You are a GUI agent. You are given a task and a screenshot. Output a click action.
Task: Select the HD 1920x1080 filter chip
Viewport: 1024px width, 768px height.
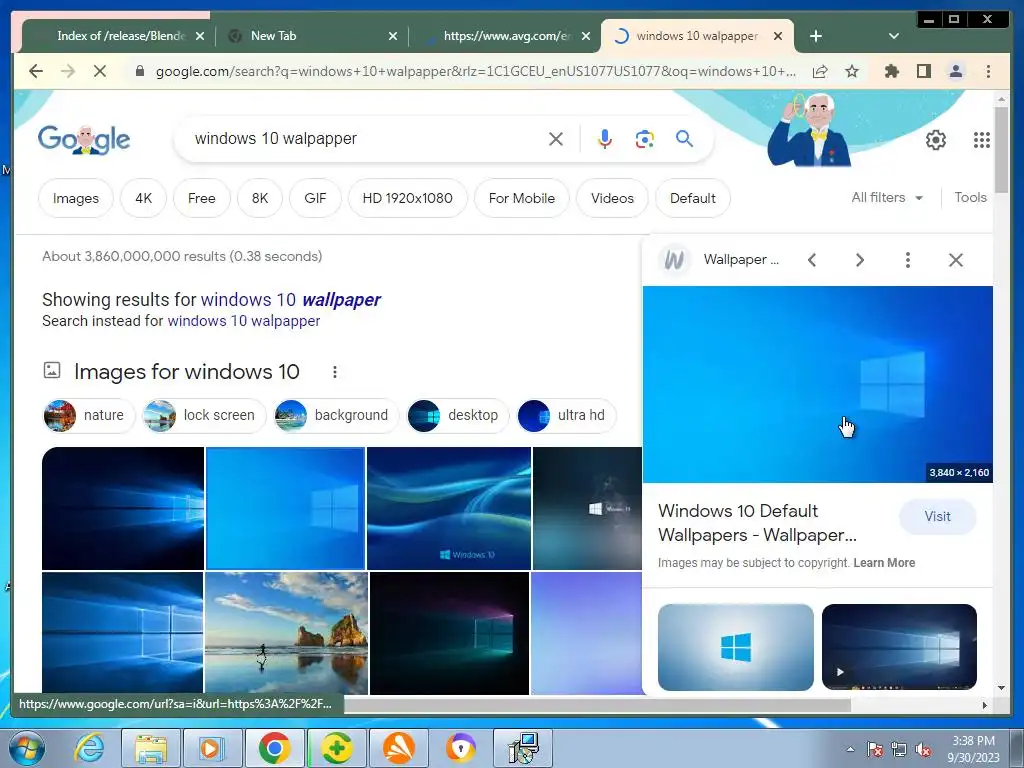[408, 198]
